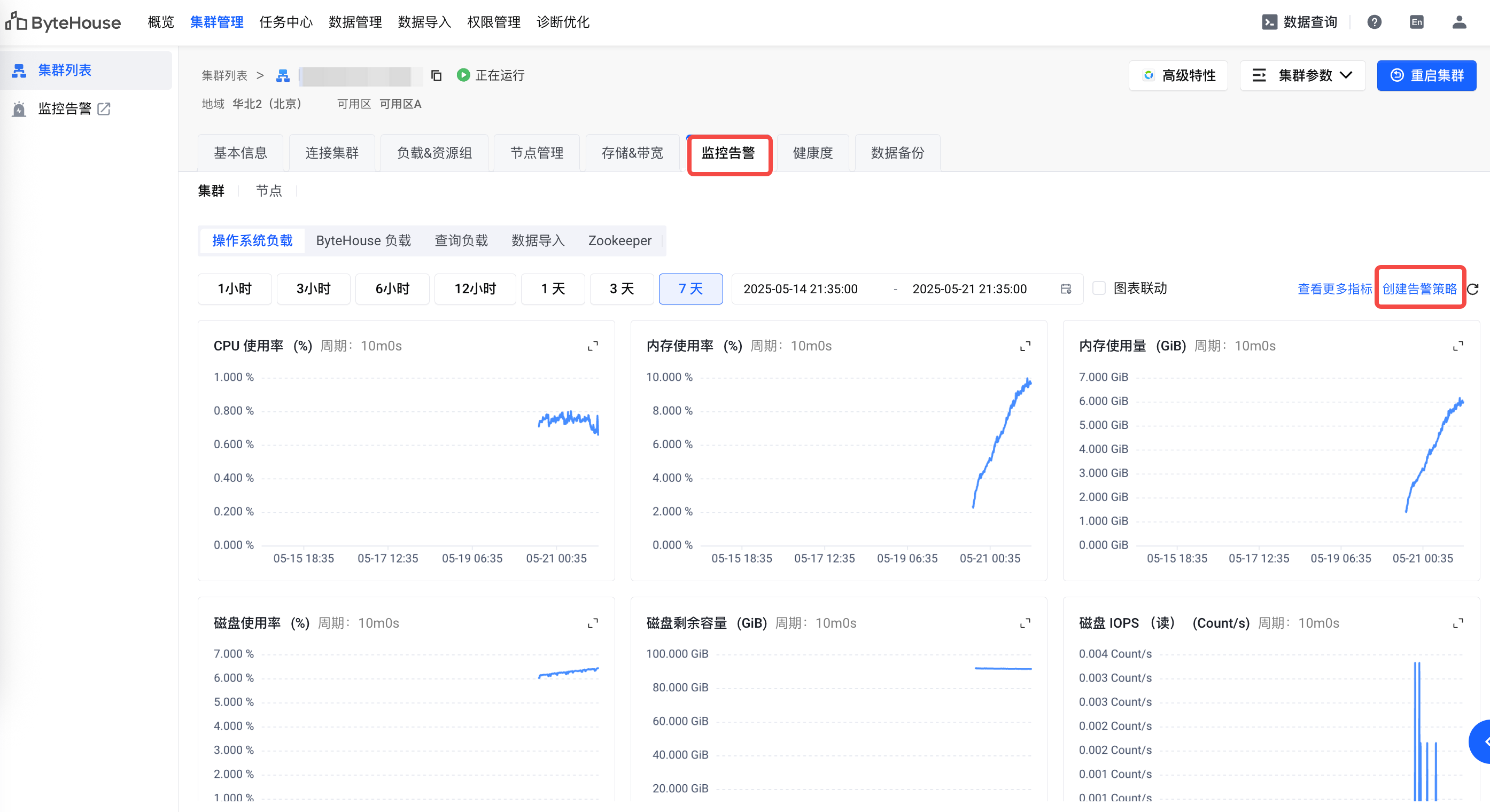
Task: Expand the 内存使用量 (GiB) chart
Action: 1458,346
